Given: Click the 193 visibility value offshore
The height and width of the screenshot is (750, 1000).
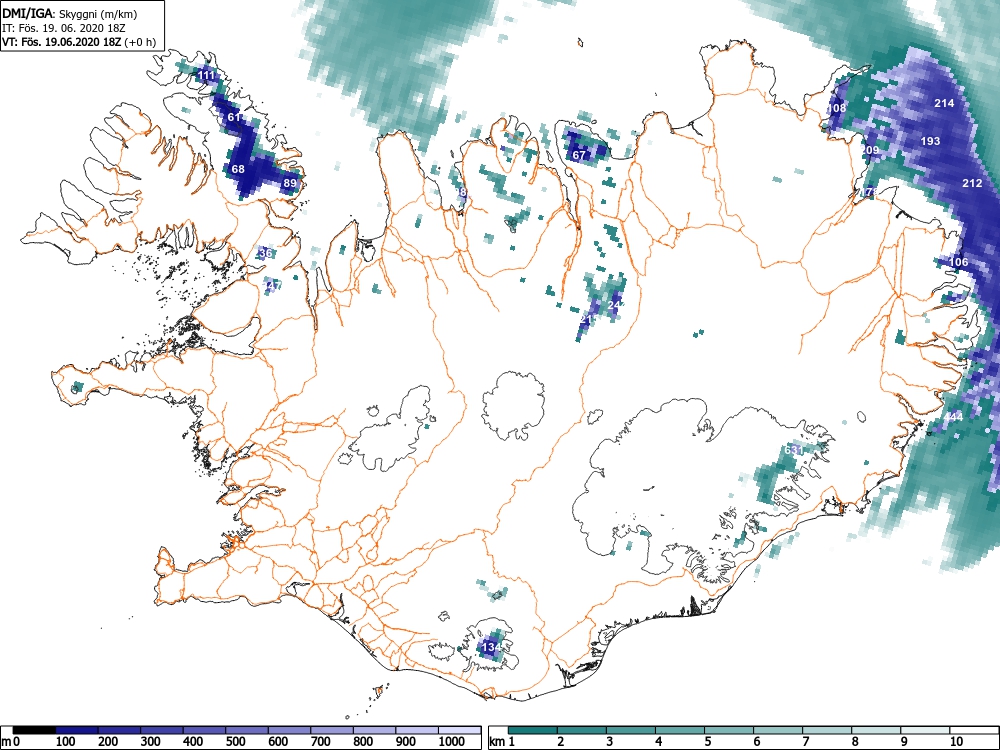Looking at the screenshot, I should pyautogui.click(x=930, y=141).
